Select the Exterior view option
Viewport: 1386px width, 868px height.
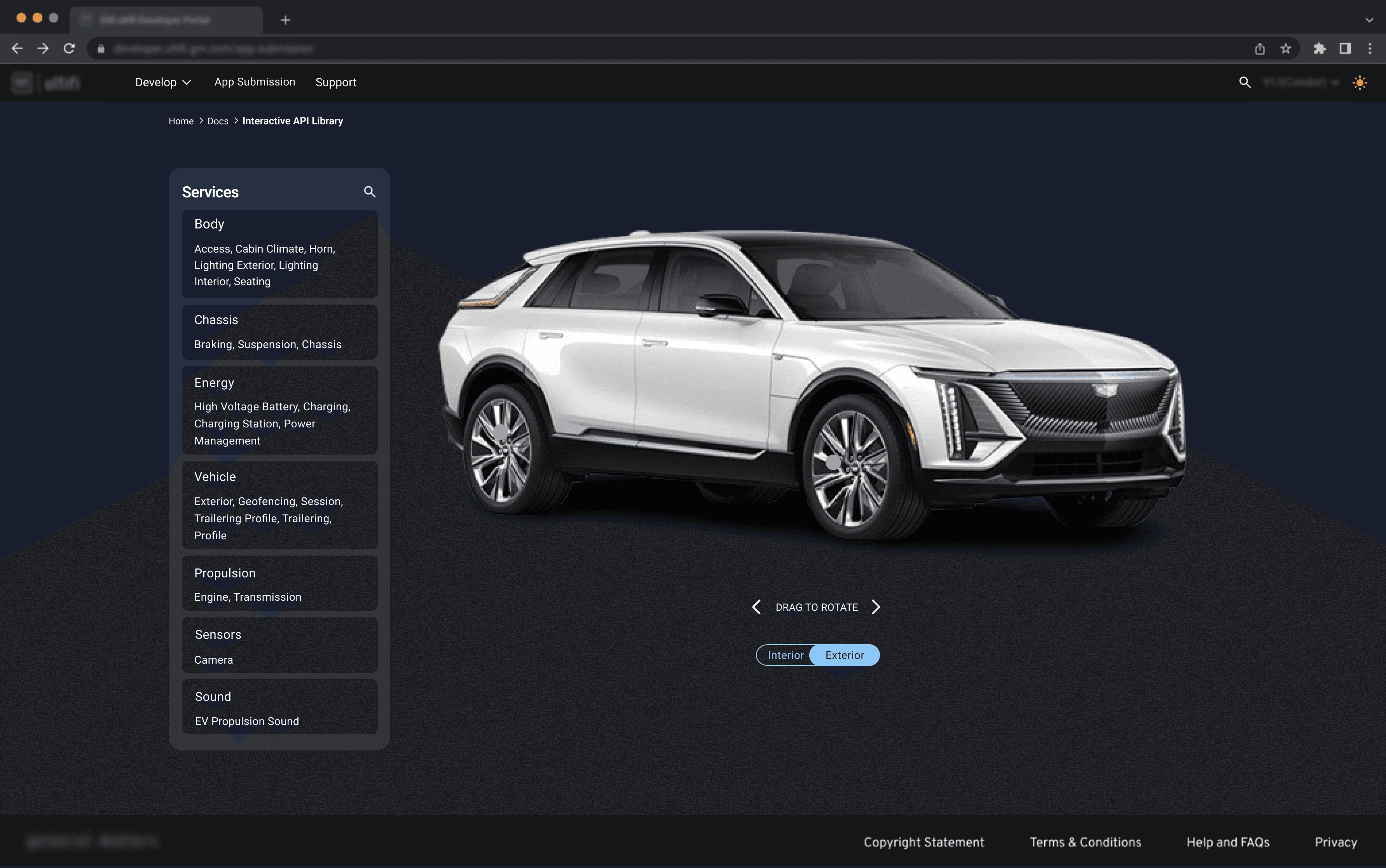click(844, 655)
